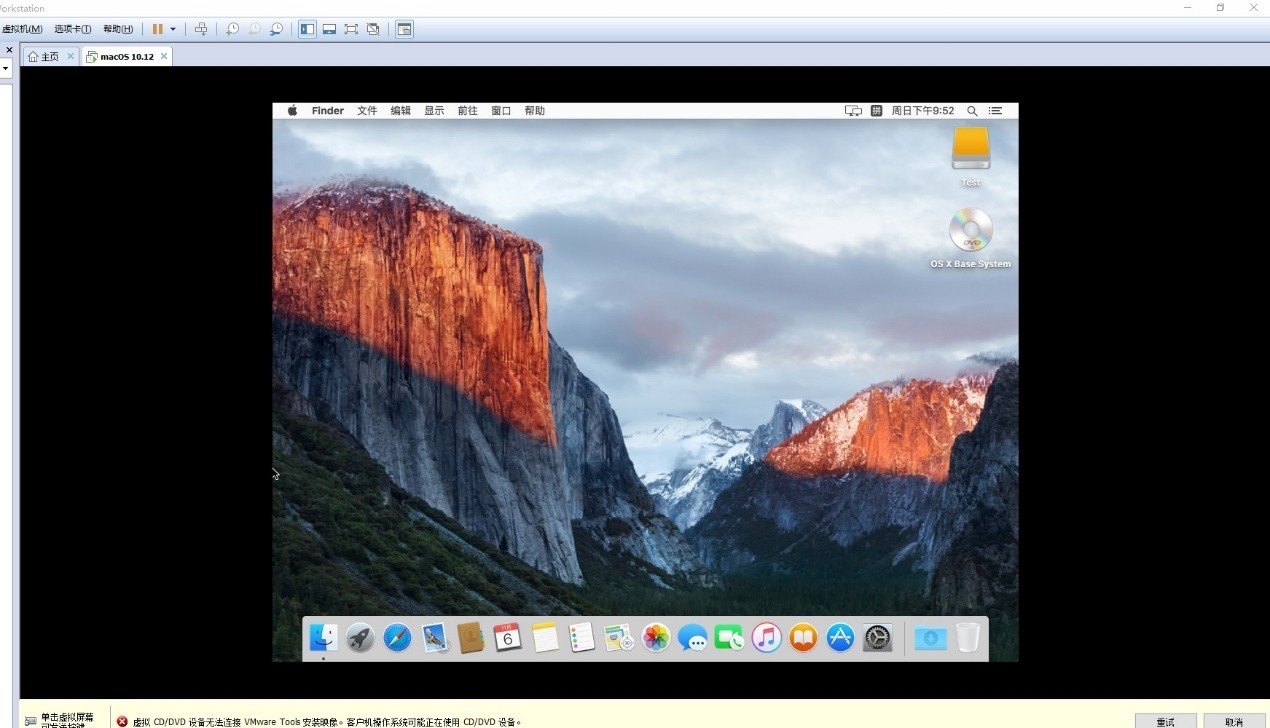Launch System Preferences from the Dock
The height and width of the screenshot is (728, 1270).
pos(877,637)
